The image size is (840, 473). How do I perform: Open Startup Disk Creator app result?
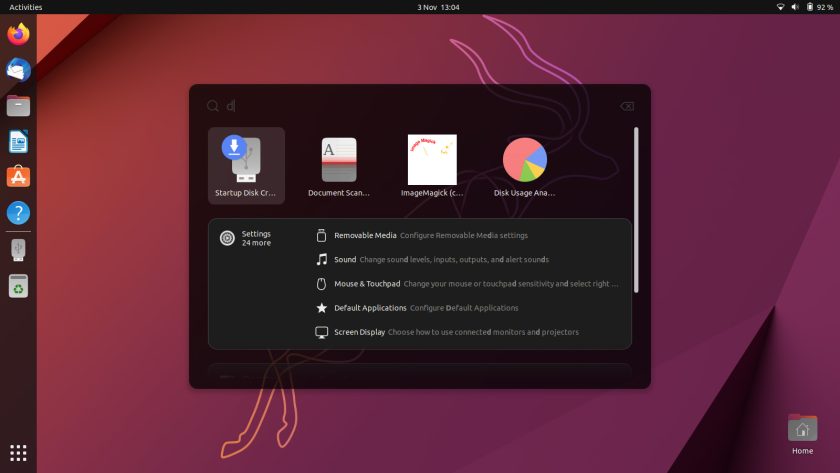click(246, 166)
